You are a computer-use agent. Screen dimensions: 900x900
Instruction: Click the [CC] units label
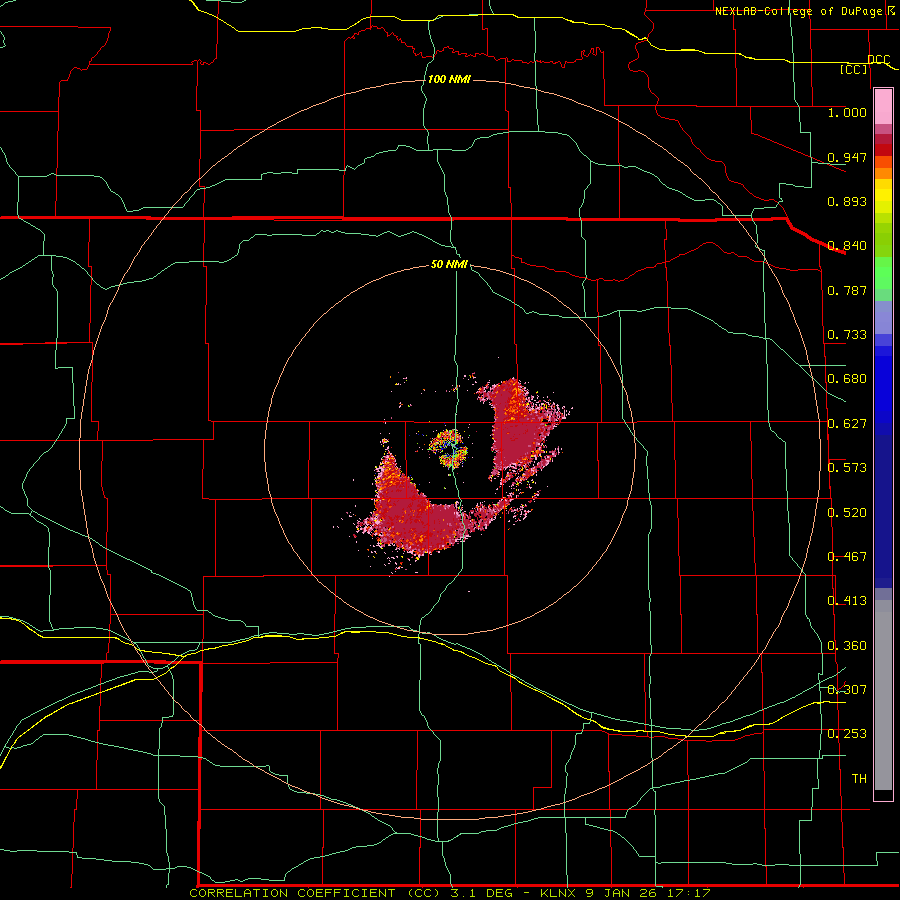(x=854, y=69)
